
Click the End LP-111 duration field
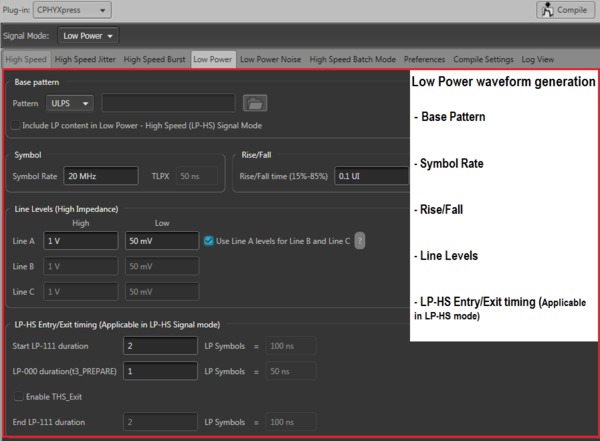[160, 422]
